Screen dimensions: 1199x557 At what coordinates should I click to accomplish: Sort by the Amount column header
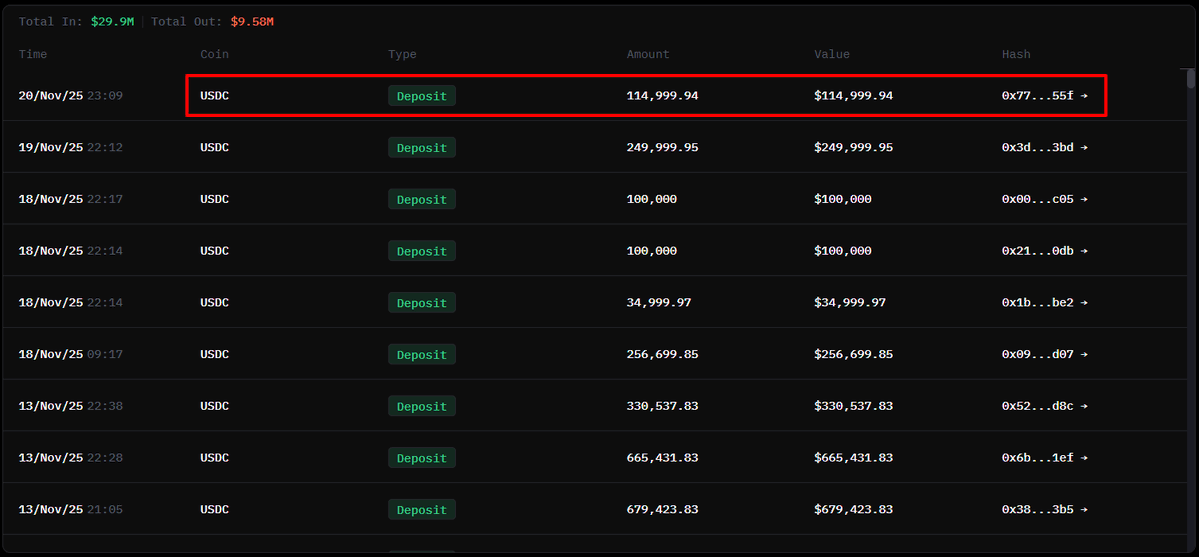(648, 54)
